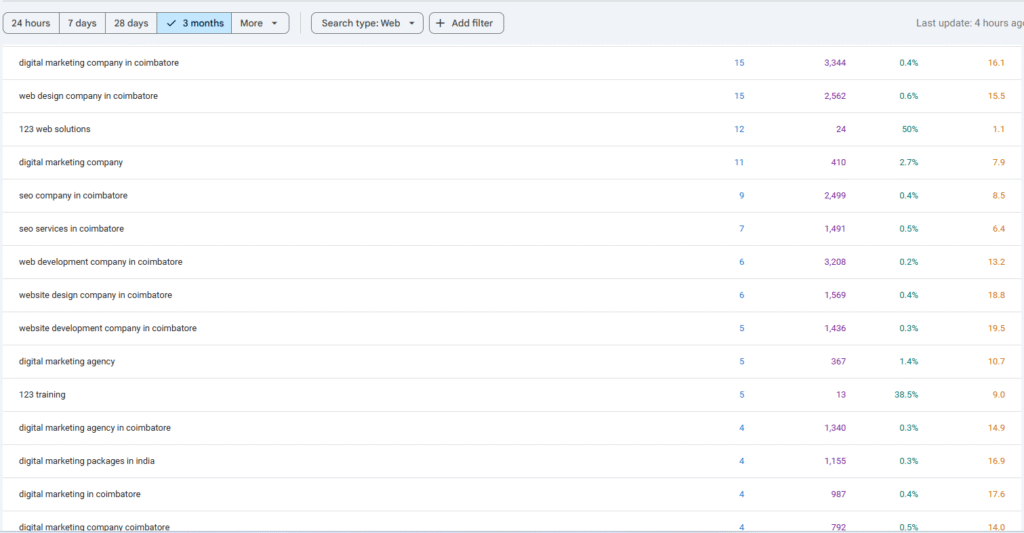
Task: Choose the 28 days date range
Action: click(131, 23)
